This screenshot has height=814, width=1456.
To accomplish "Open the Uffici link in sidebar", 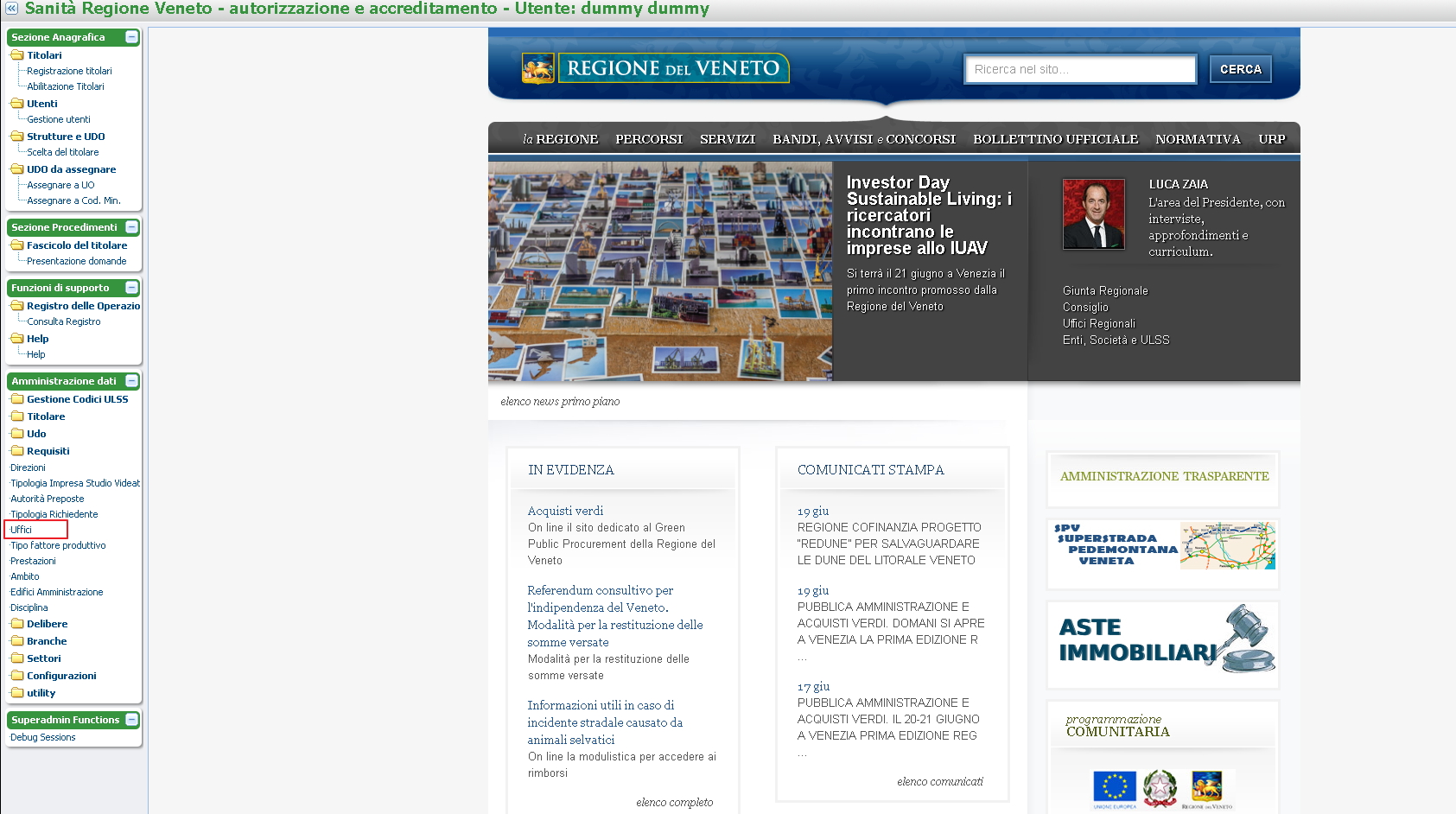I will coord(22,530).
